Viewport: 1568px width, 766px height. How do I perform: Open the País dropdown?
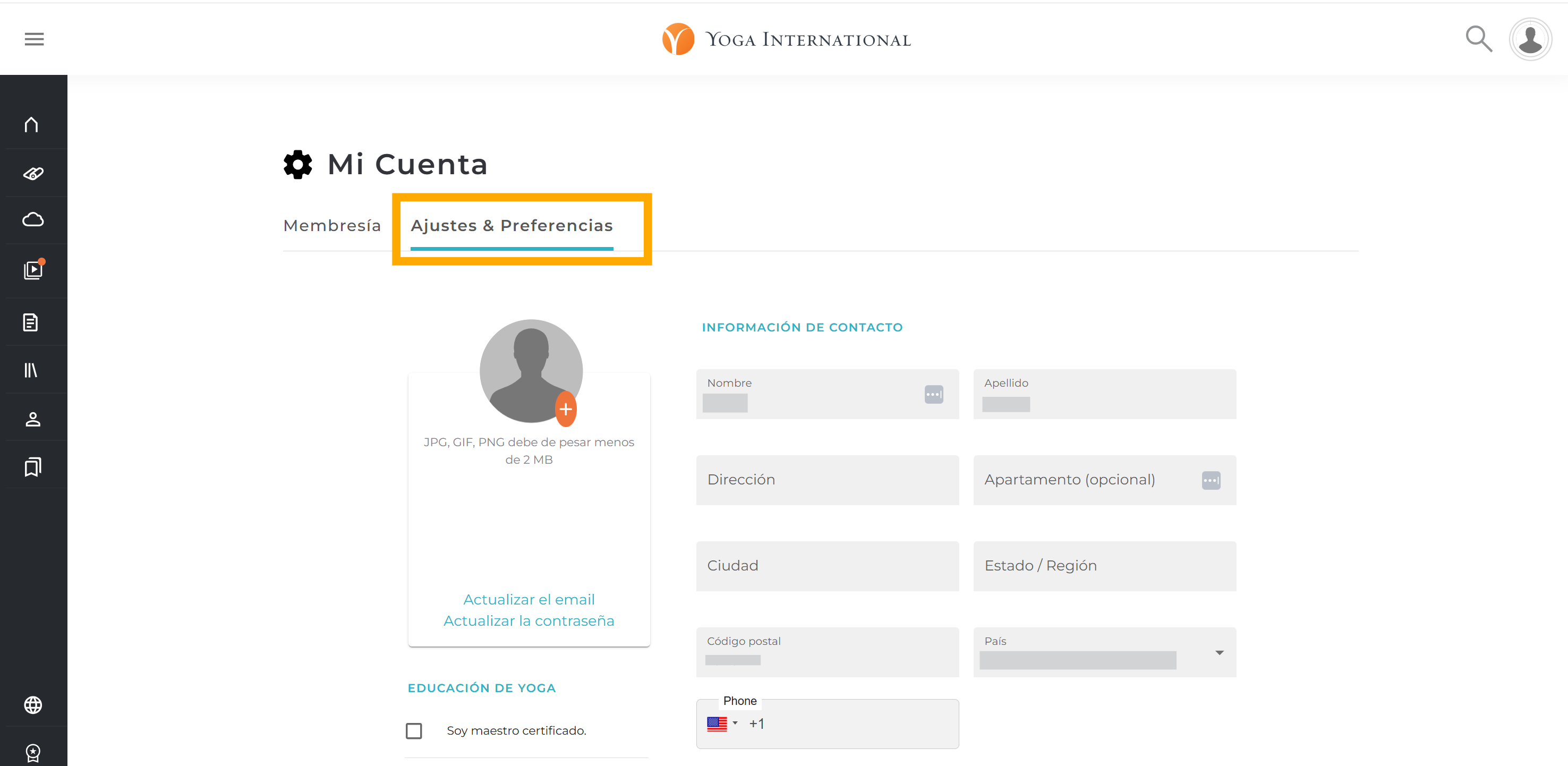tap(1104, 652)
